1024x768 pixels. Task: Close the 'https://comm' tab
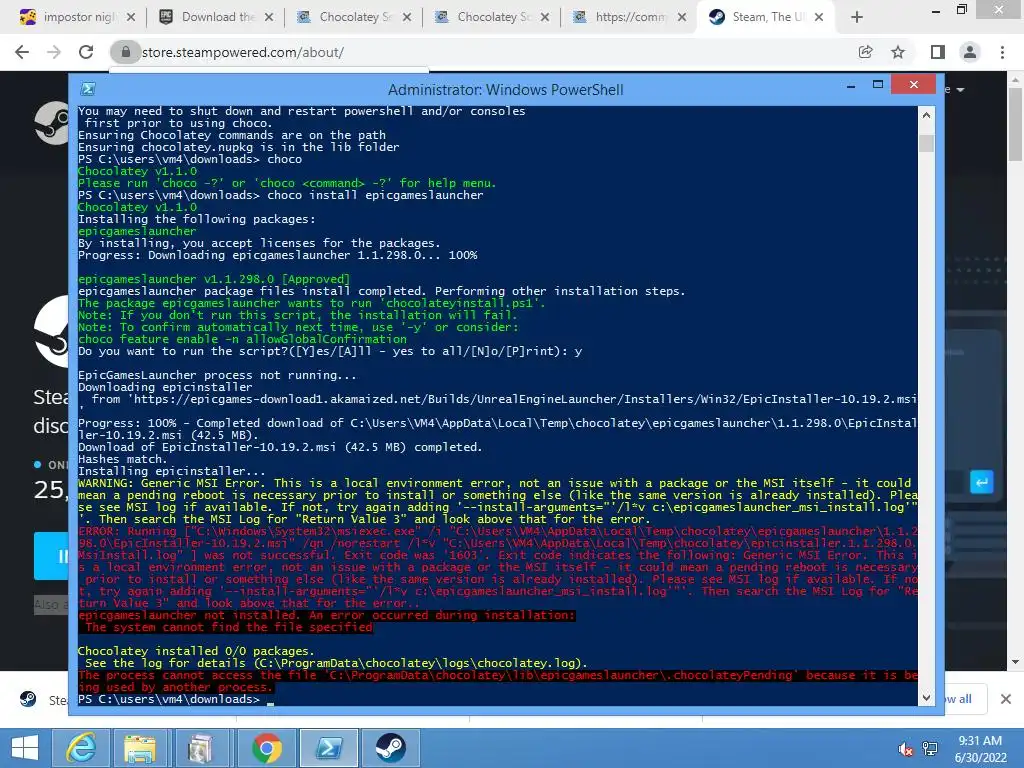point(682,17)
